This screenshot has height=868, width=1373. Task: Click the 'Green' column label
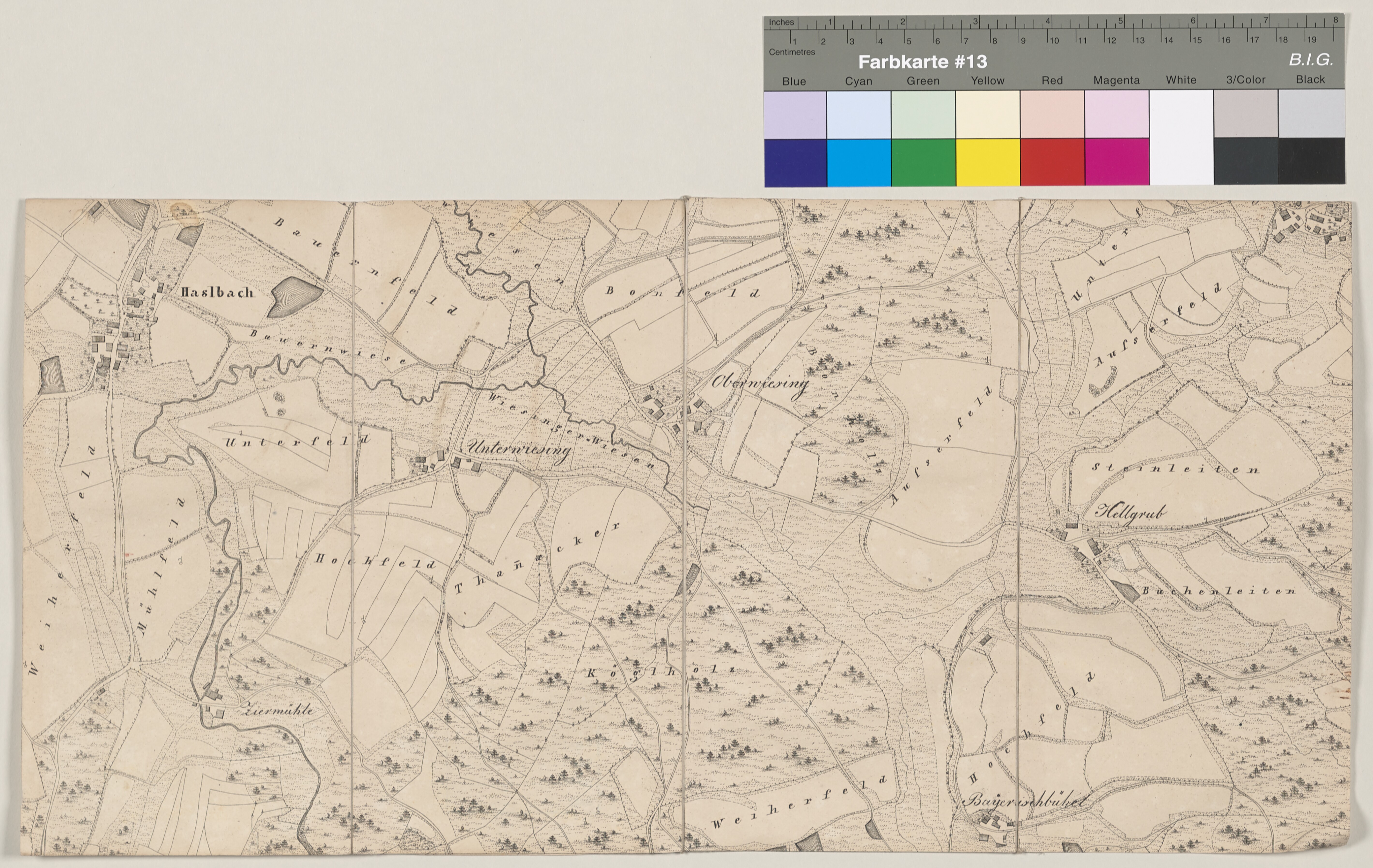click(923, 81)
